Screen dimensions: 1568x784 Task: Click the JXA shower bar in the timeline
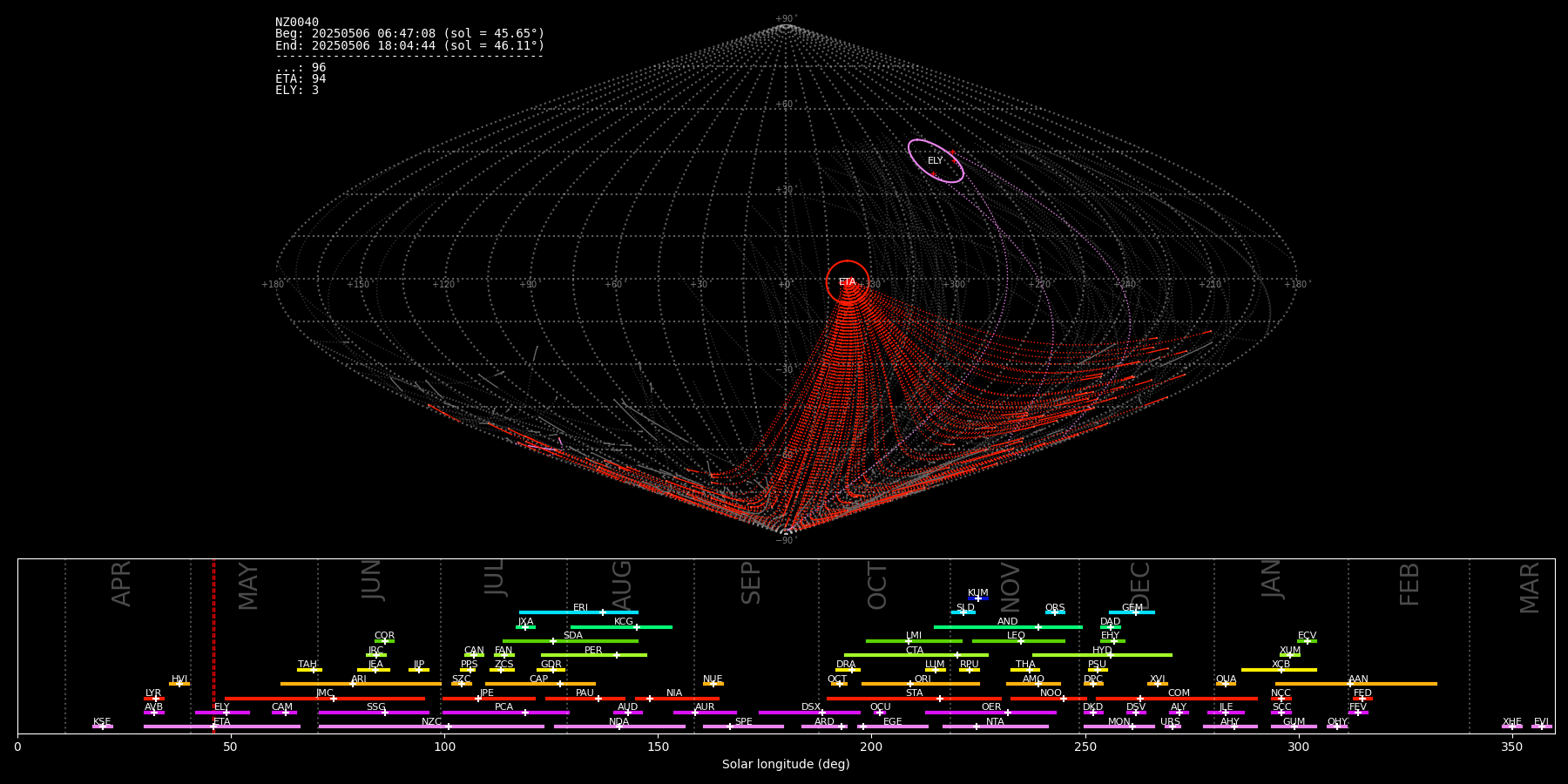tap(525, 626)
